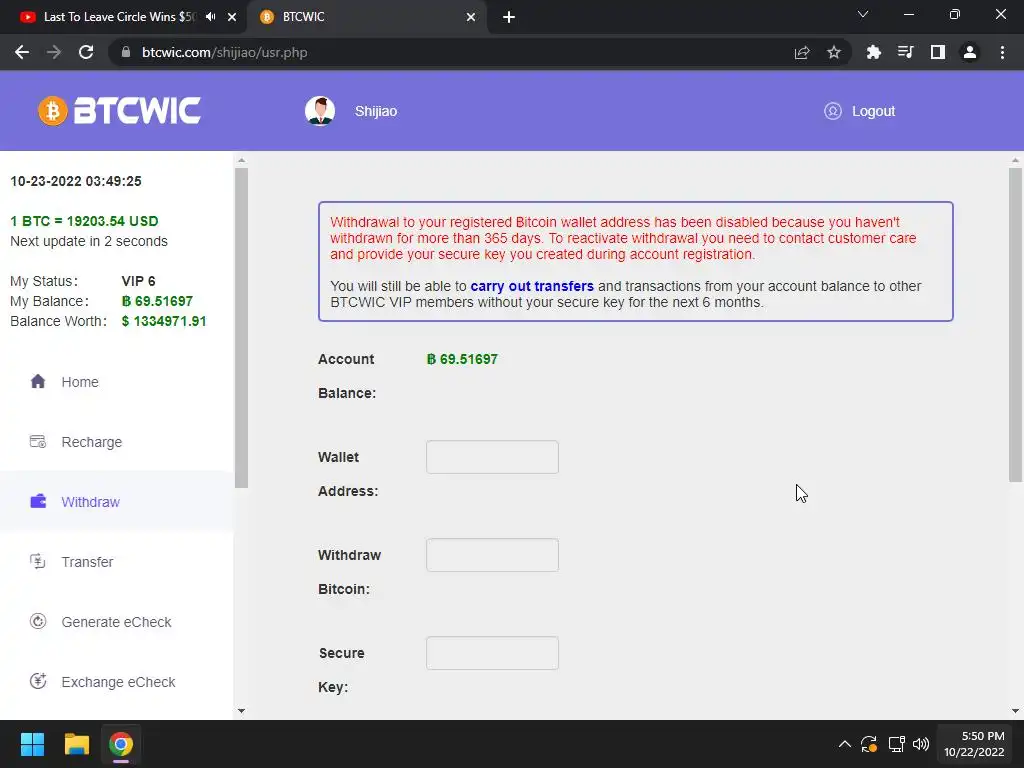
Task: Click taskbar clock showing 5:50 PM
Action: [x=974, y=744]
